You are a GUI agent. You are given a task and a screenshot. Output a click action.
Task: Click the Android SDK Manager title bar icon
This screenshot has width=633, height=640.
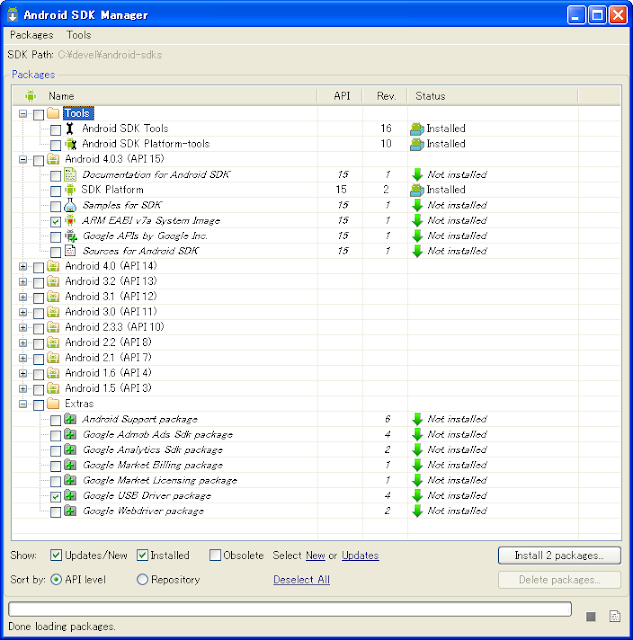13,14
